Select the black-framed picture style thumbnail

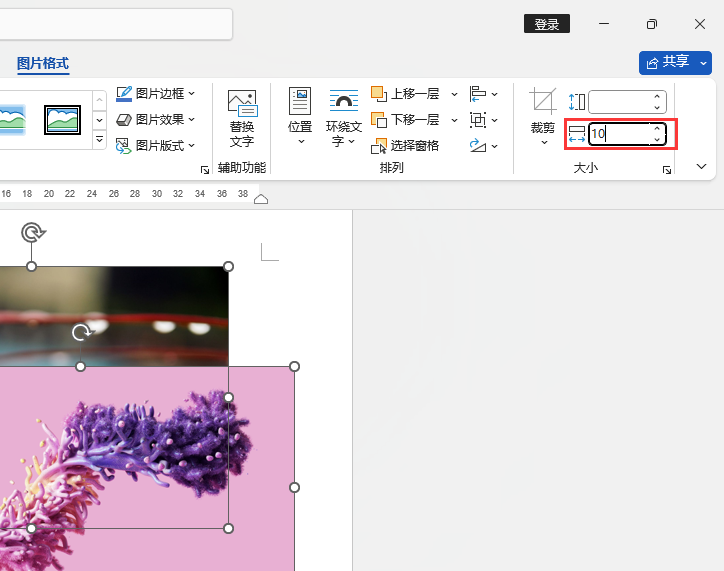[62, 119]
